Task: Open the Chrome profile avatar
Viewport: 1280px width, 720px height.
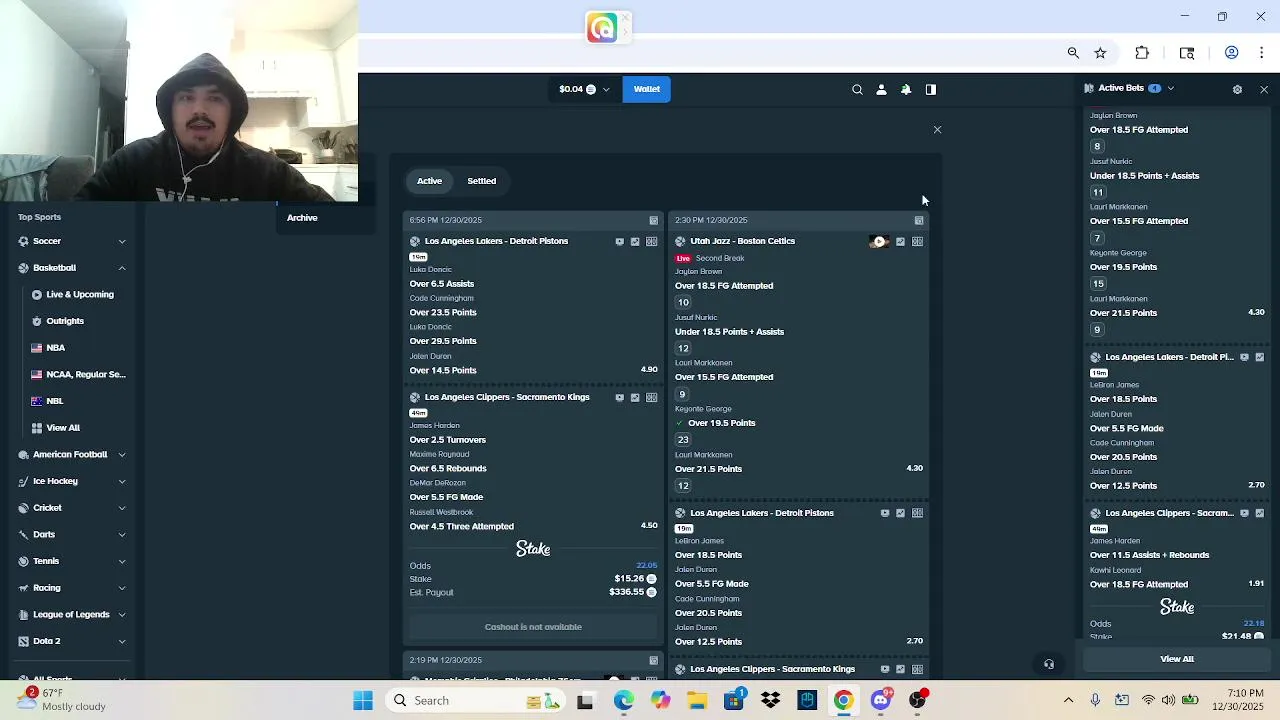Action: (1232, 53)
